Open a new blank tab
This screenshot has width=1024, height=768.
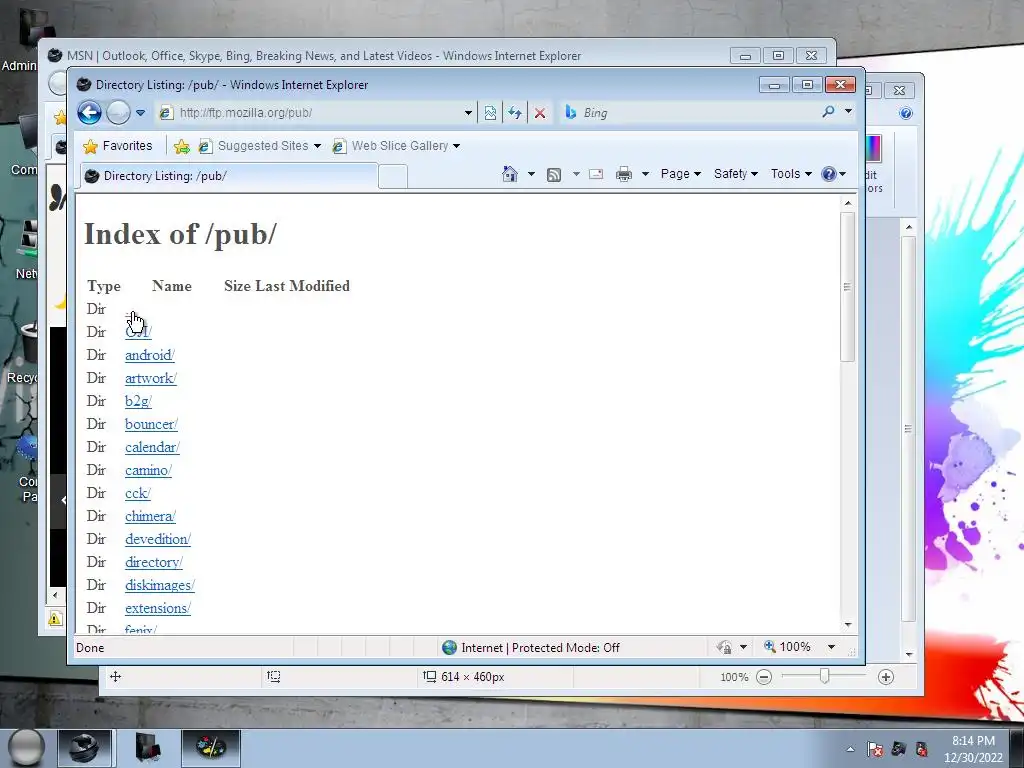392,177
